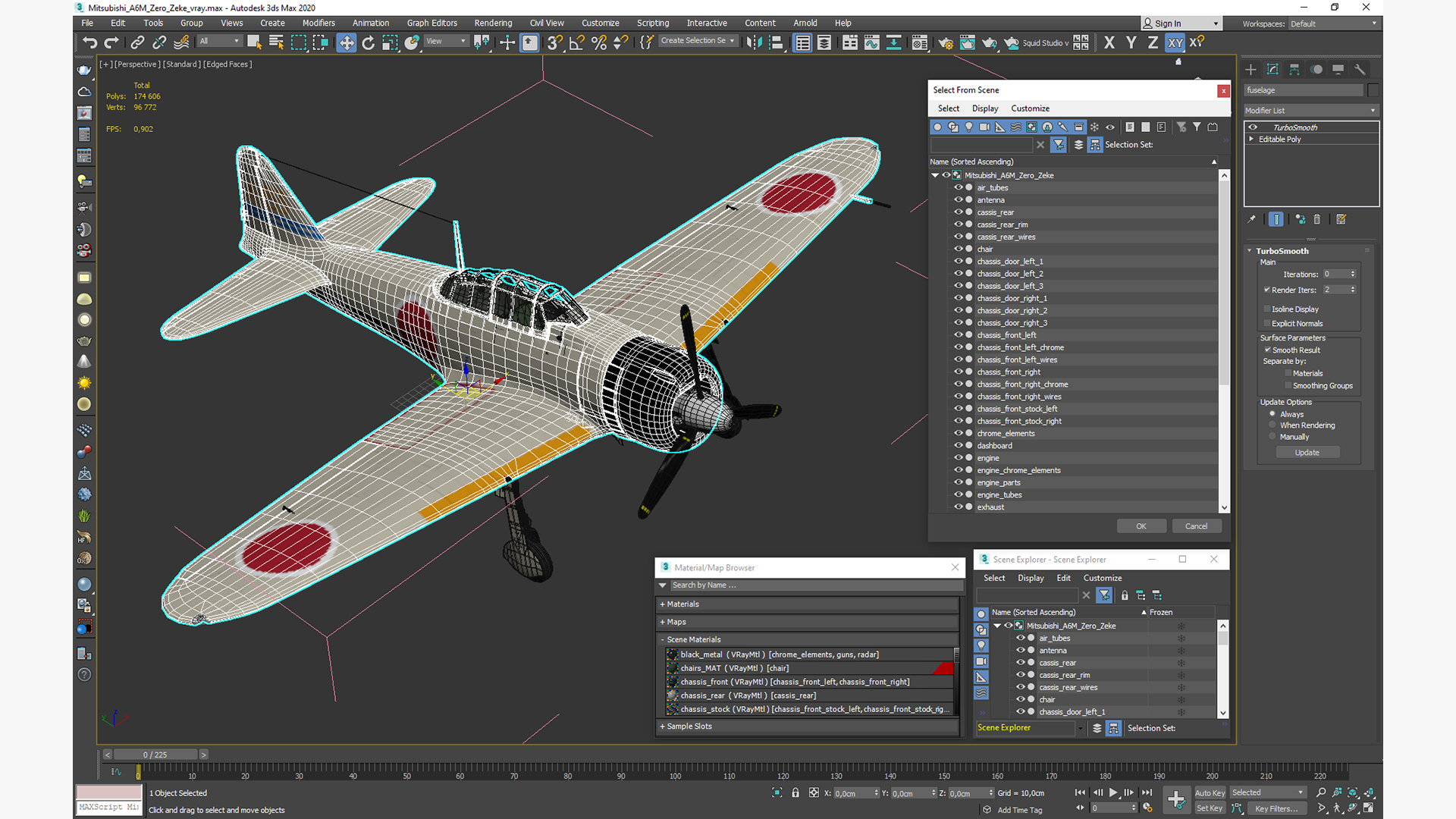Click Remove modifier trash icon
1456x819 pixels.
1317,219
